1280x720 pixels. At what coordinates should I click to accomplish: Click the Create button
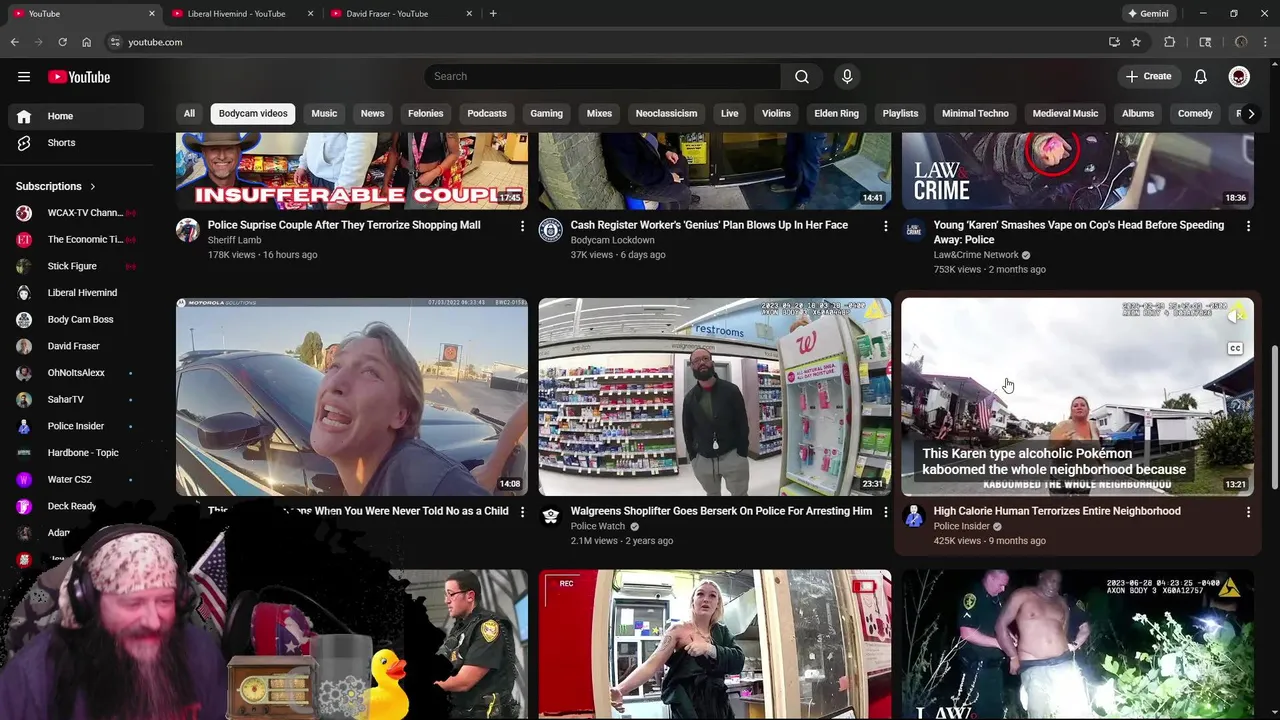click(1148, 77)
